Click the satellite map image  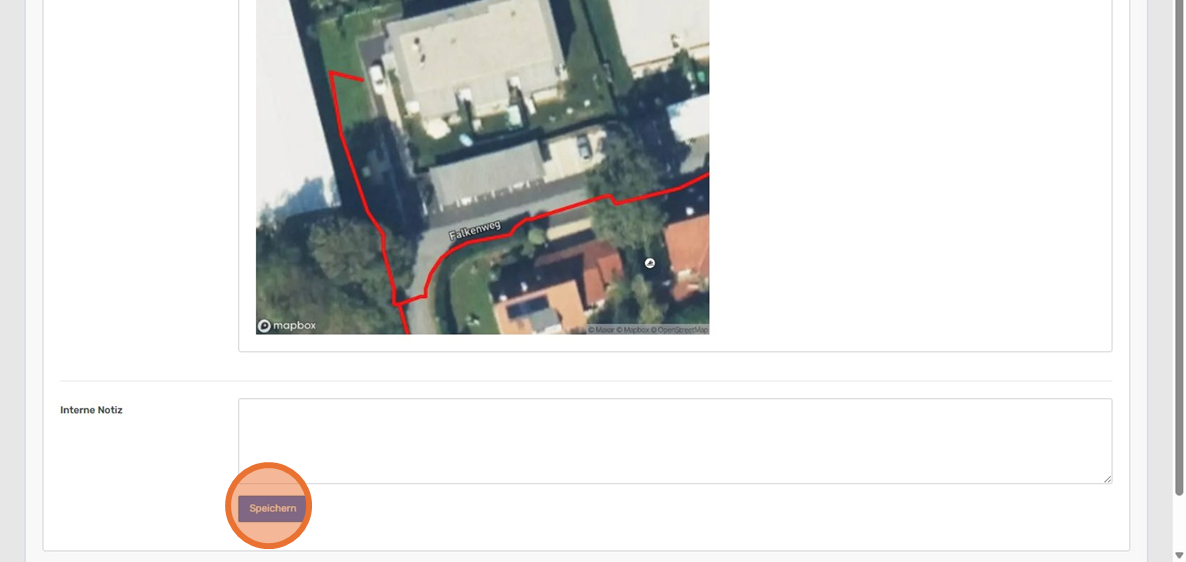point(483,166)
